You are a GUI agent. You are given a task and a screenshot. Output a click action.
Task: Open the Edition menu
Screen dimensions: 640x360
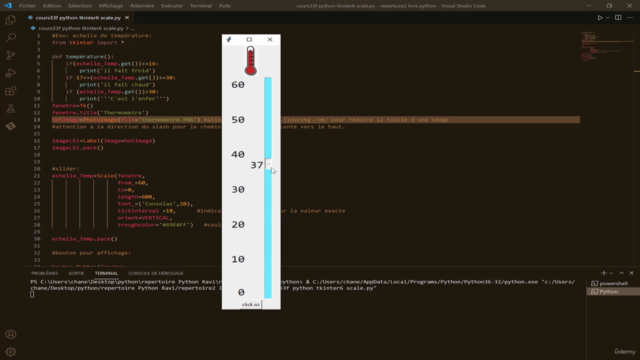point(52,6)
